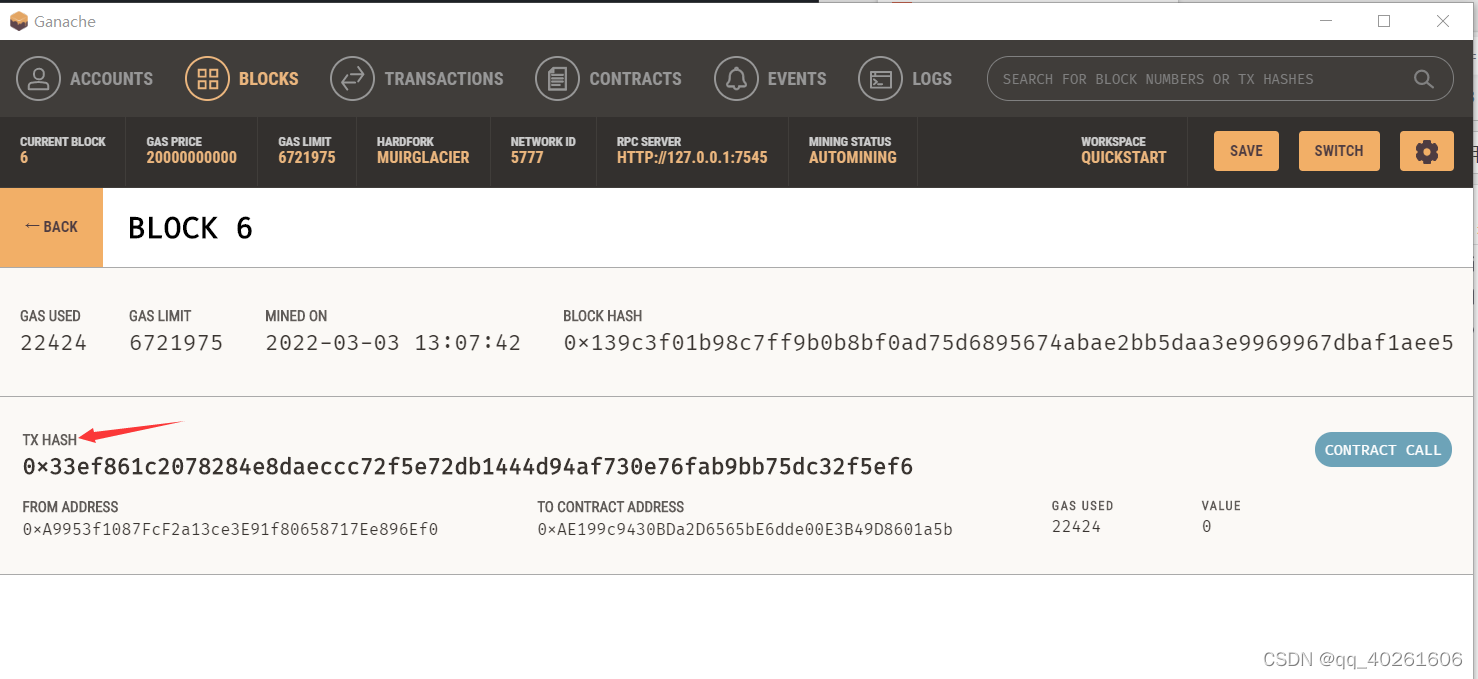Click the Ganache logo in title bar

click(18, 21)
